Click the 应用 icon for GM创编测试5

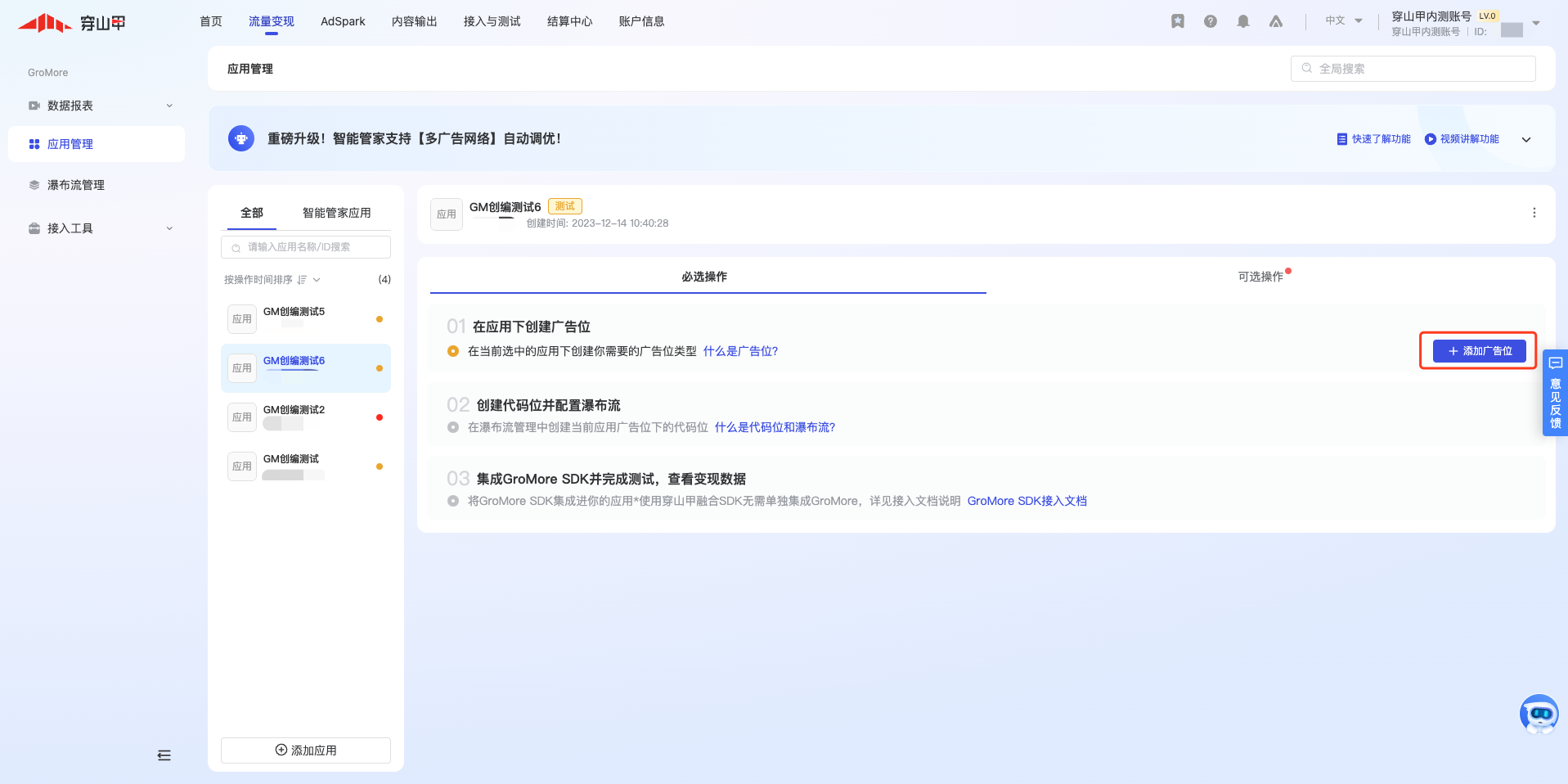(242, 319)
